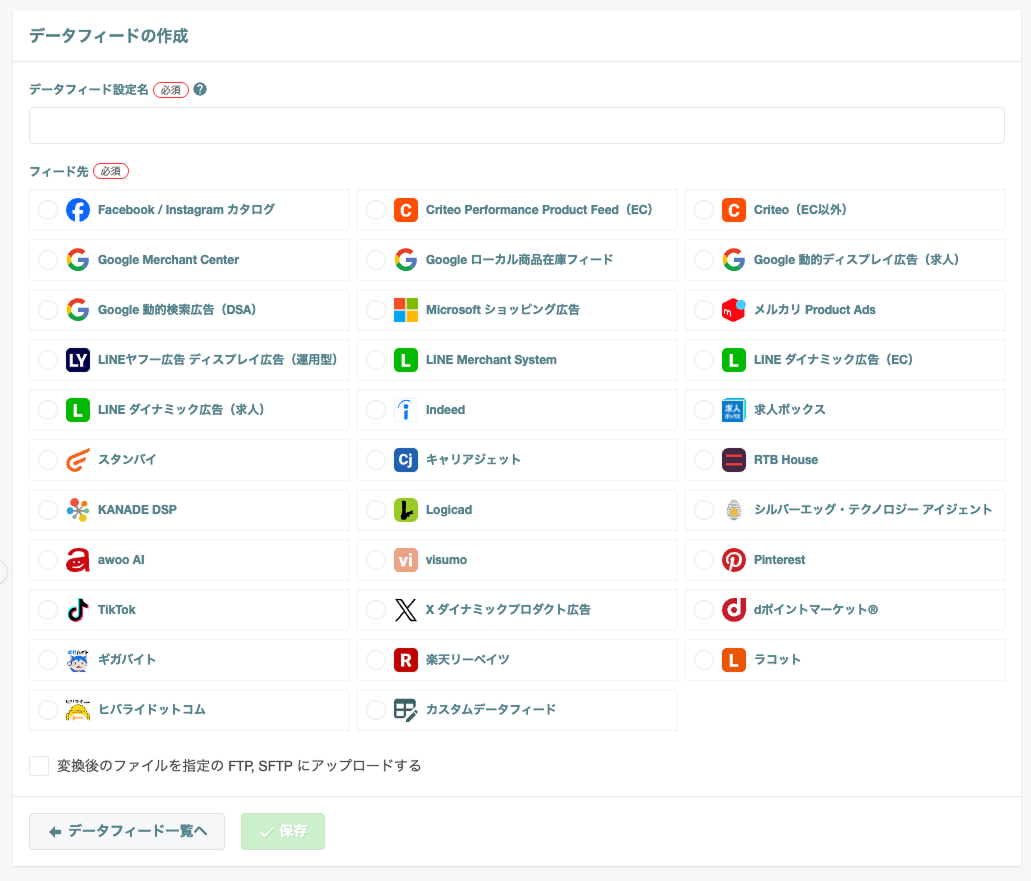Viewport: 1031px width, 881px height.
Task: Click the TikTok logo icon
Action: (78, 609)
